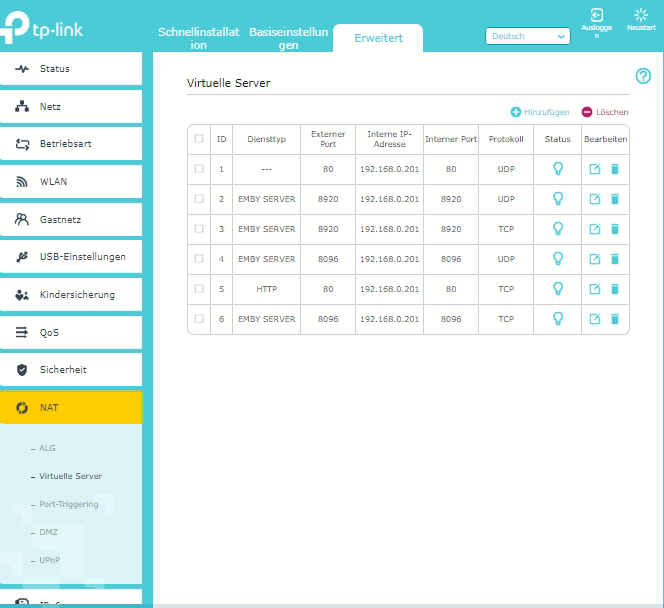Toggle status bulb for rule ID 3
664x608 pixels.
558,229
